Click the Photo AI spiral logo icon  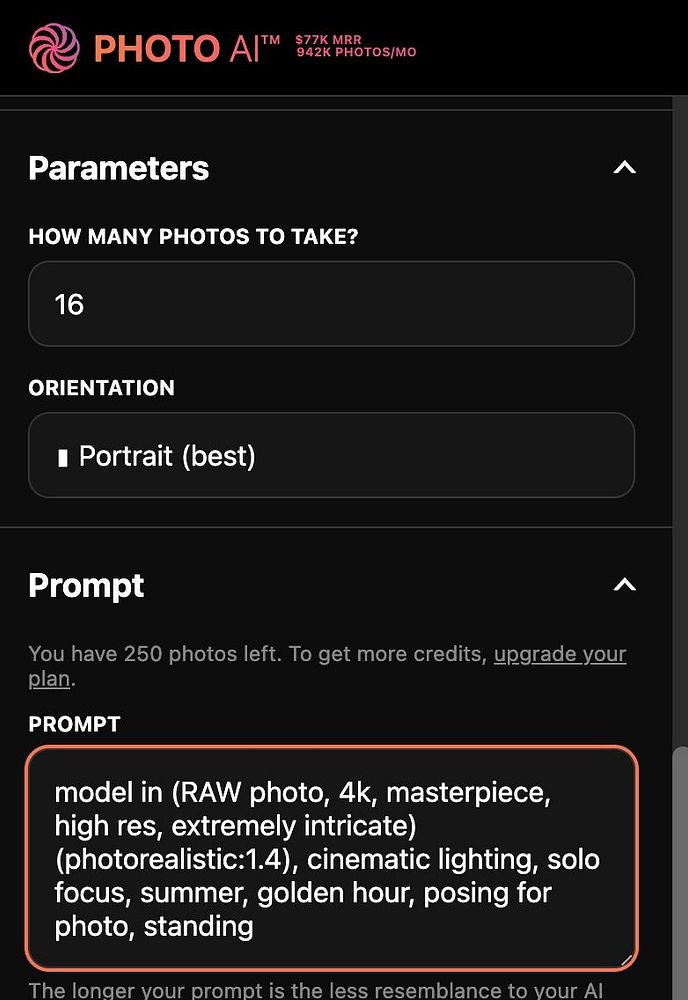(x=55, y=47)
